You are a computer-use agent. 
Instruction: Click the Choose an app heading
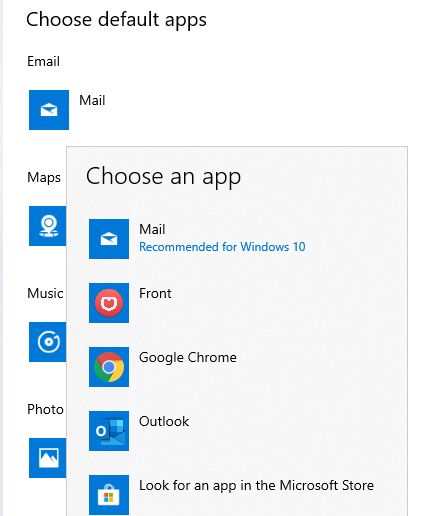(x=163, y=177)
